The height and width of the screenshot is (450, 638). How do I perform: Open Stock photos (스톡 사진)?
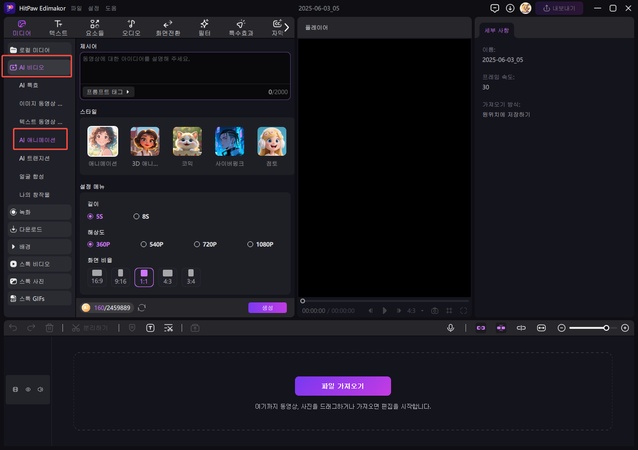coord(39,281)
